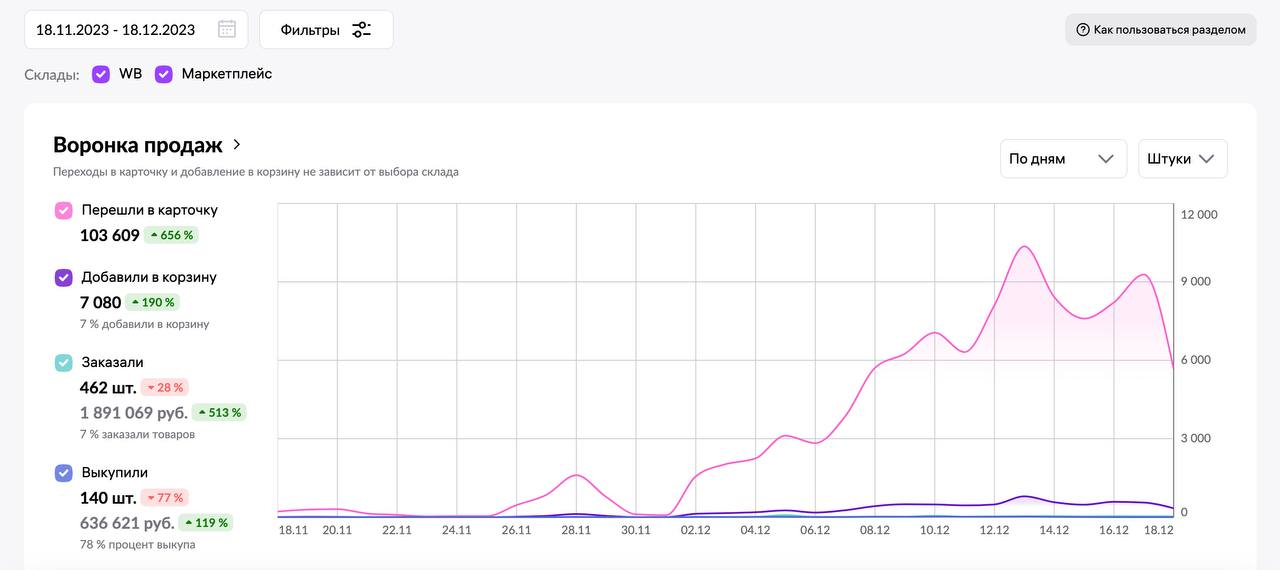Expand the По дням period dropdown

click(x=1063, y=159)
